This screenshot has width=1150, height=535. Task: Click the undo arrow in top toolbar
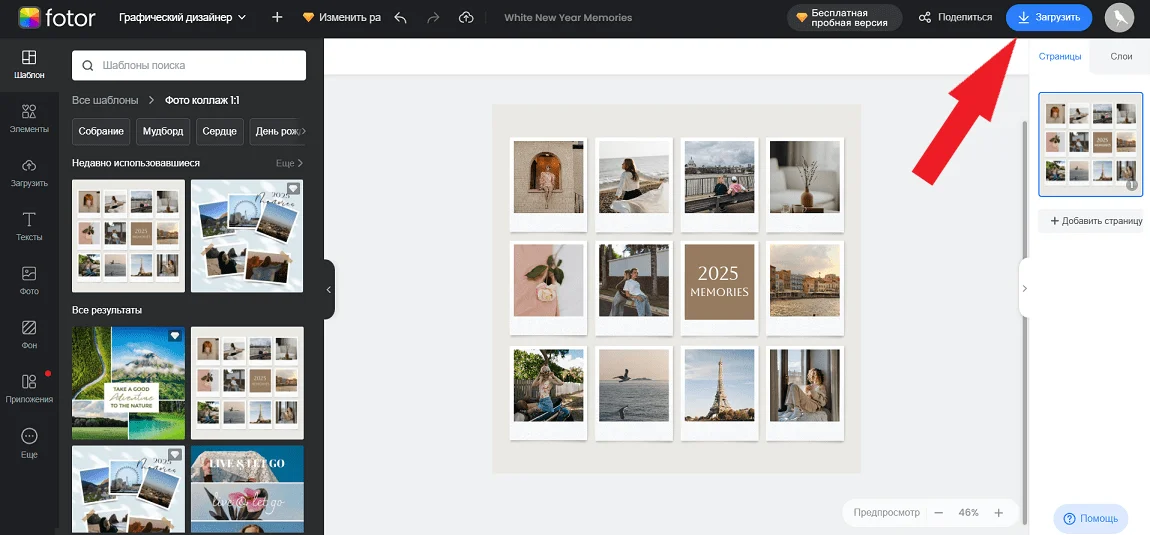tap(401, 18)
